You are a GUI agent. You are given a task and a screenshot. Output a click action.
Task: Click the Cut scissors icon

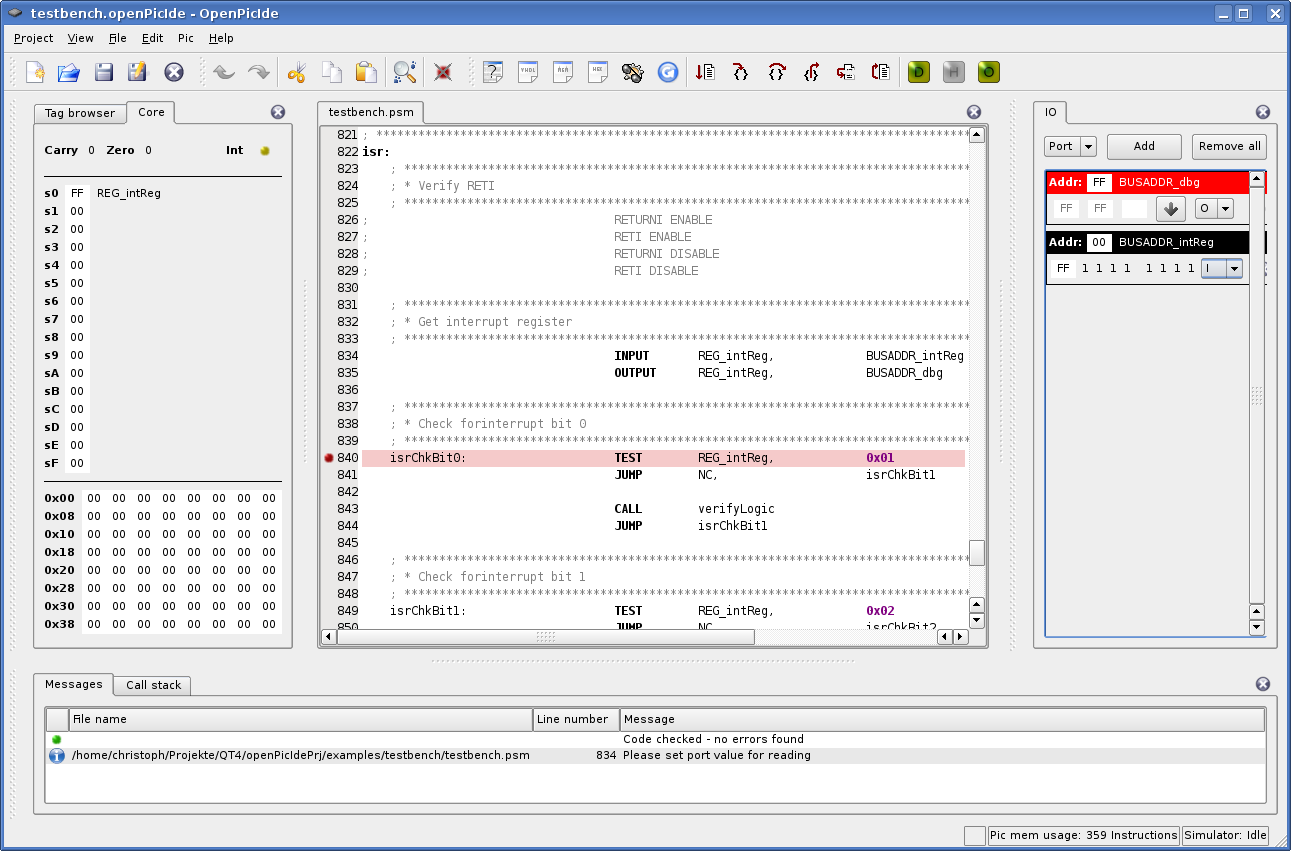pos(296,72)
